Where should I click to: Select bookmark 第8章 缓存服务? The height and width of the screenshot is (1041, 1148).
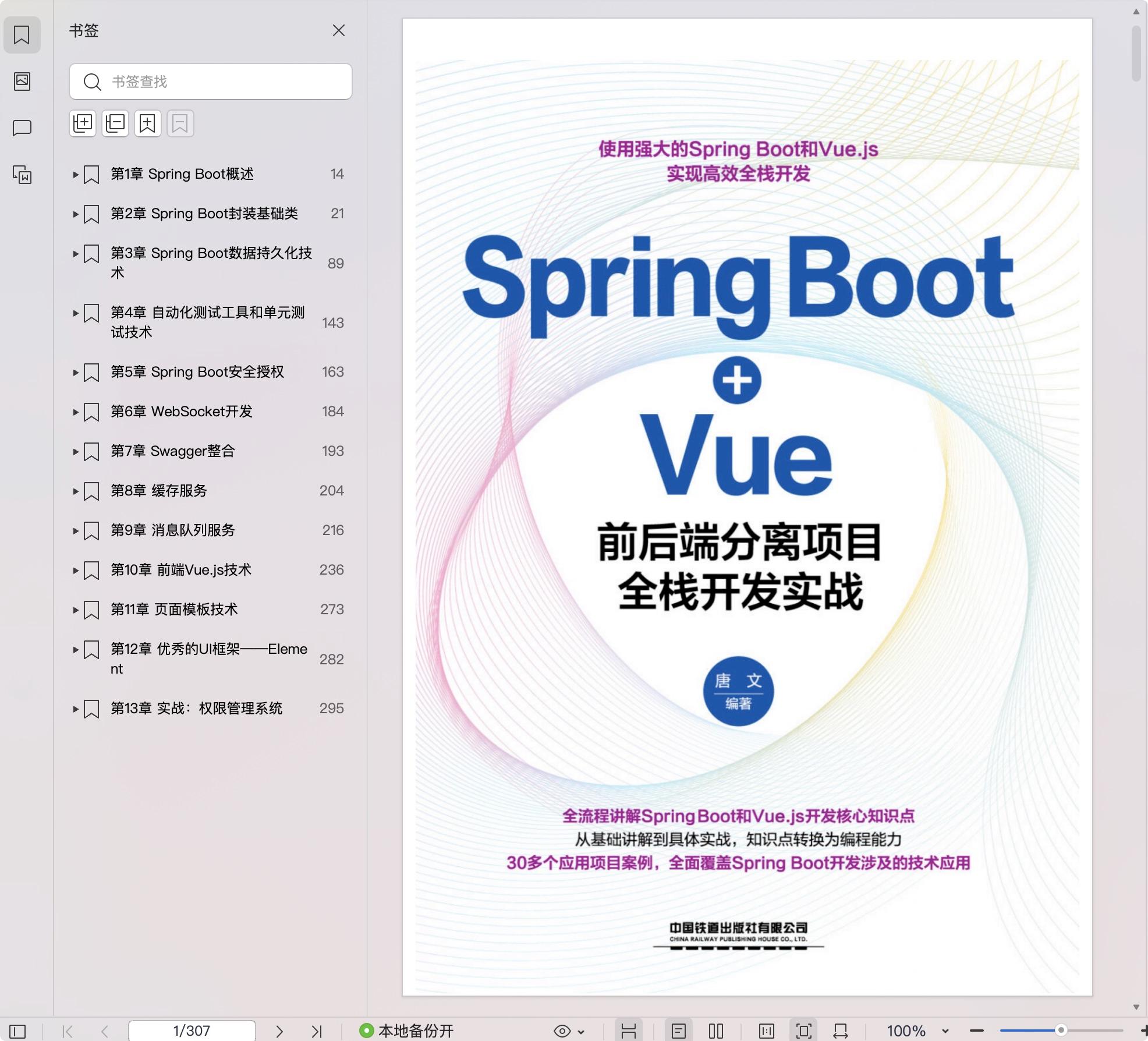point(159,491)
